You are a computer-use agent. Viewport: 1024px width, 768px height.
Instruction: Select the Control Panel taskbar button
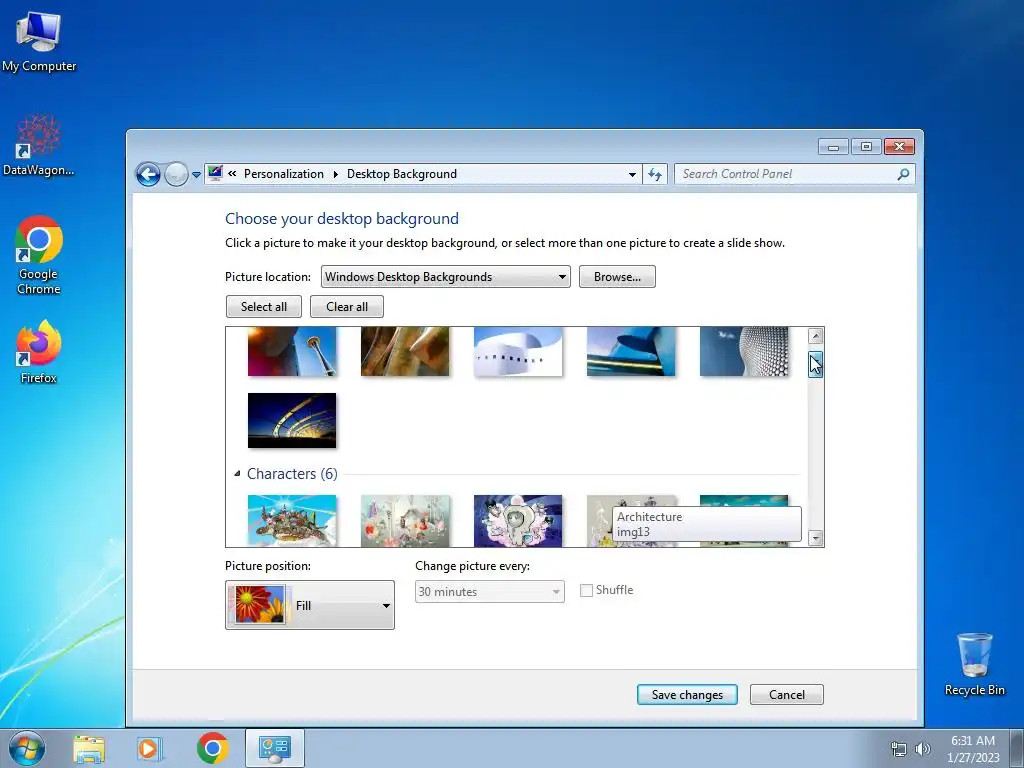point(274,748)
